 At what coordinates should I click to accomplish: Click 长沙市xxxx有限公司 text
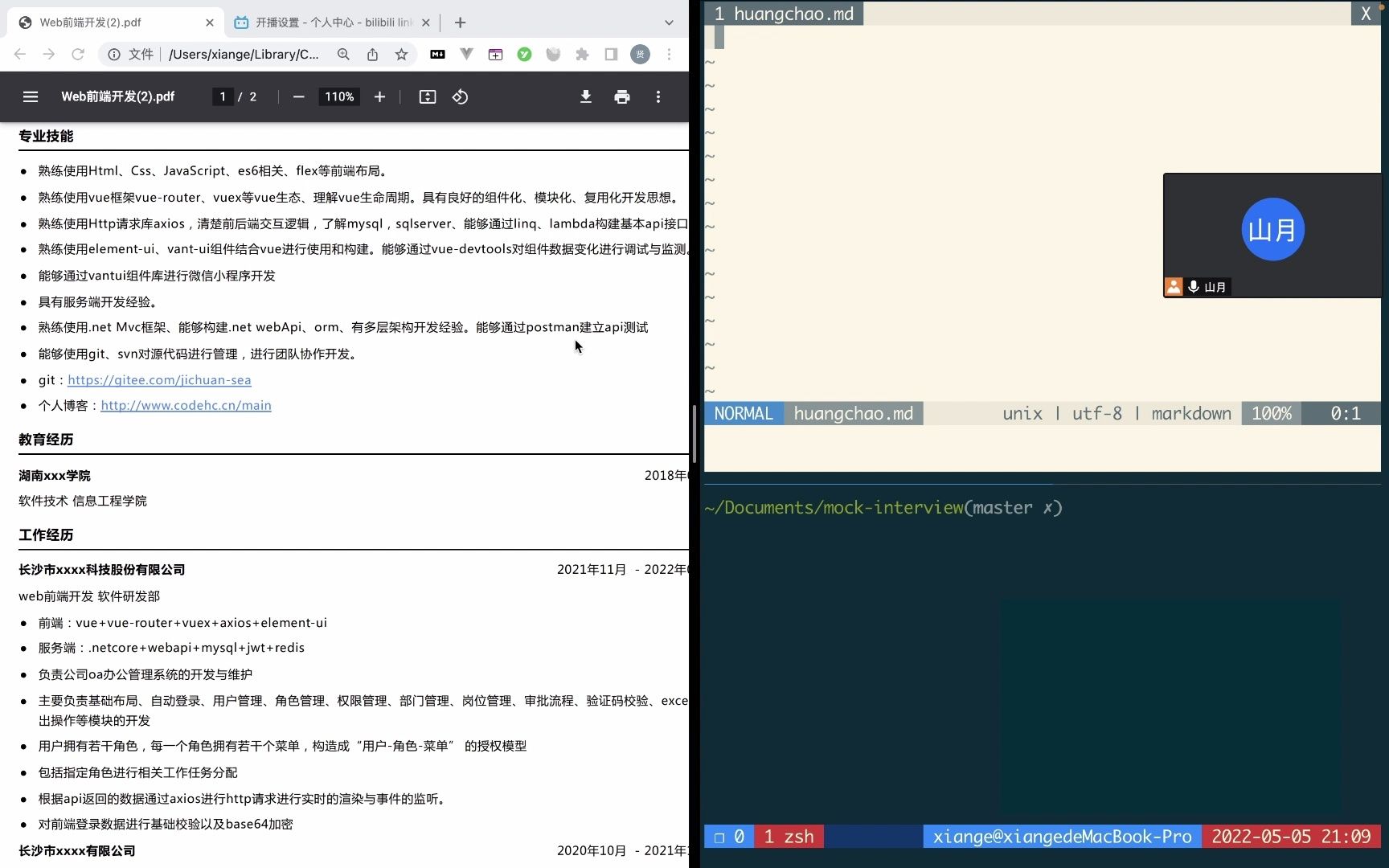(77, 851)
